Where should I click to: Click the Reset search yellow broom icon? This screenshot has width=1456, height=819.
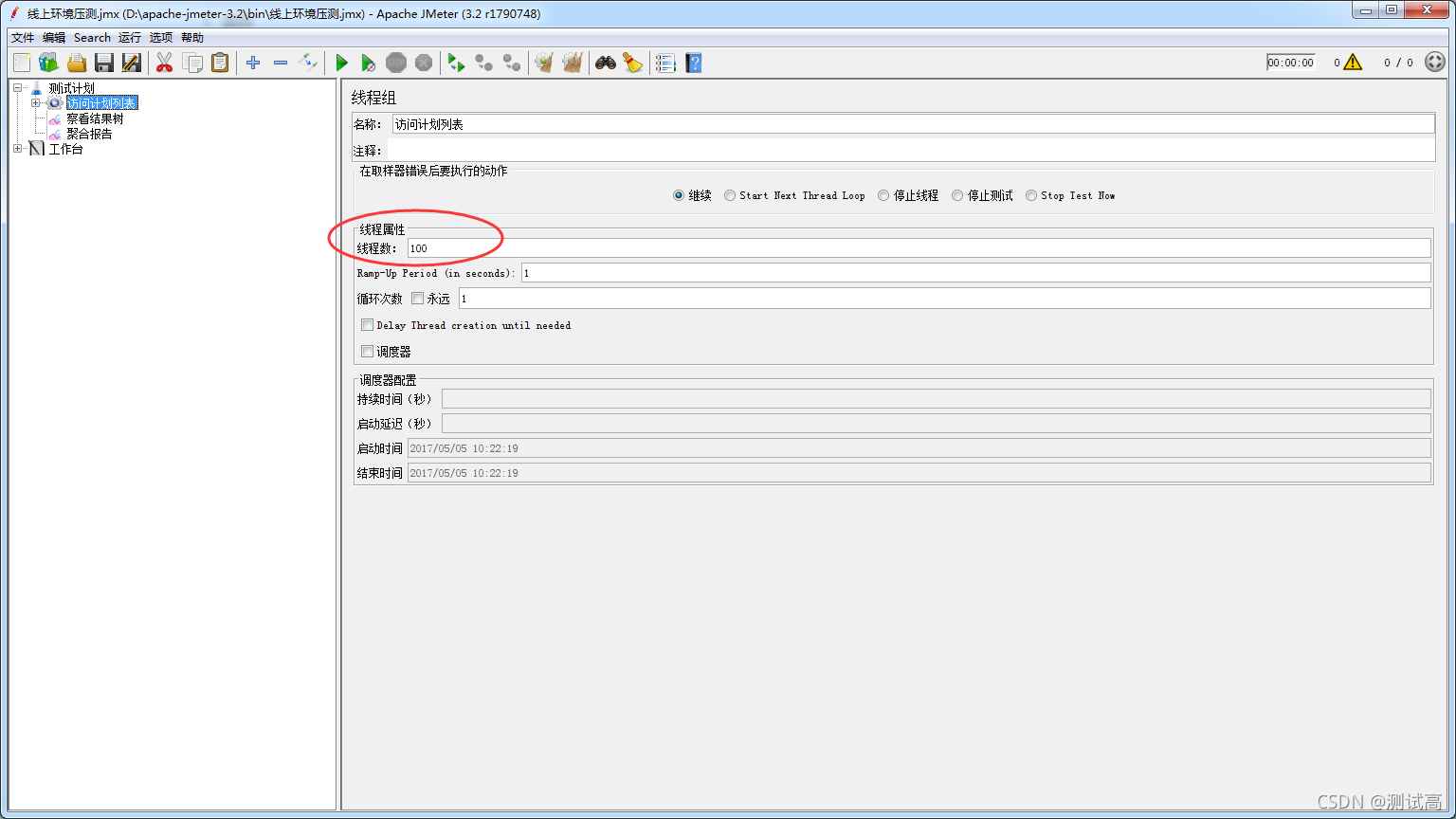(x=633, y=63)
